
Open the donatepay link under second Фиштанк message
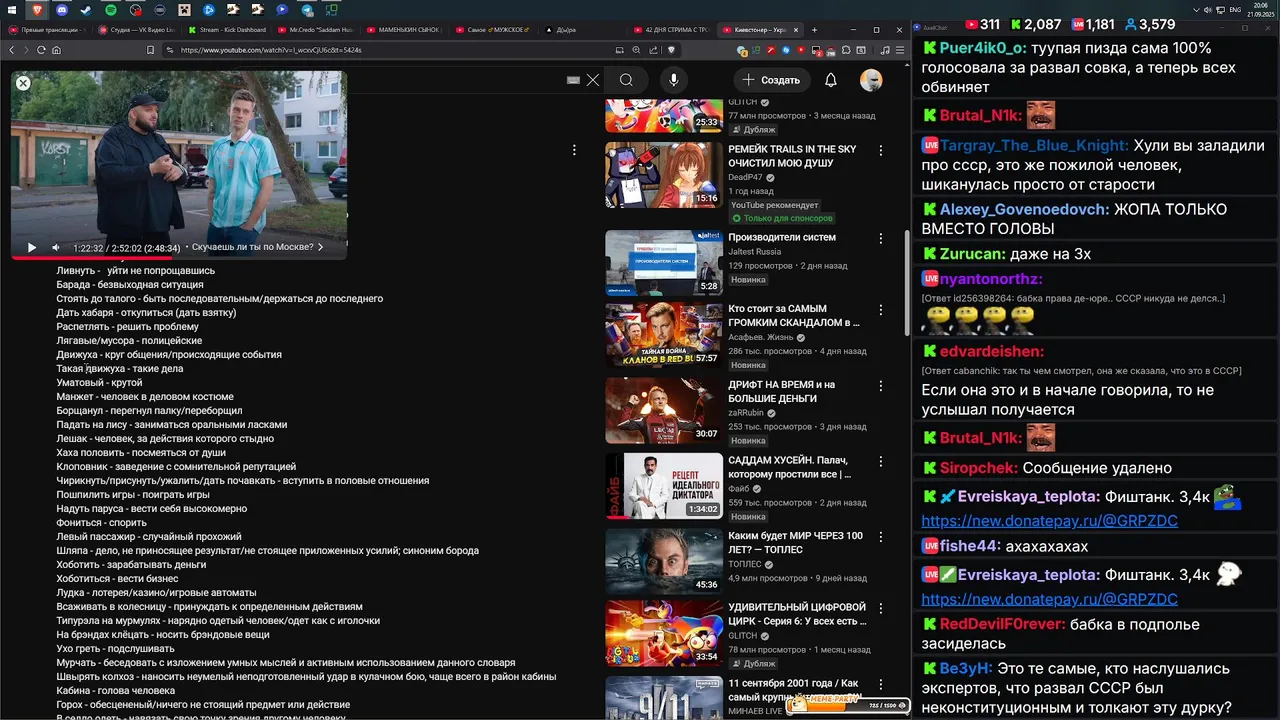[1049, 599]
